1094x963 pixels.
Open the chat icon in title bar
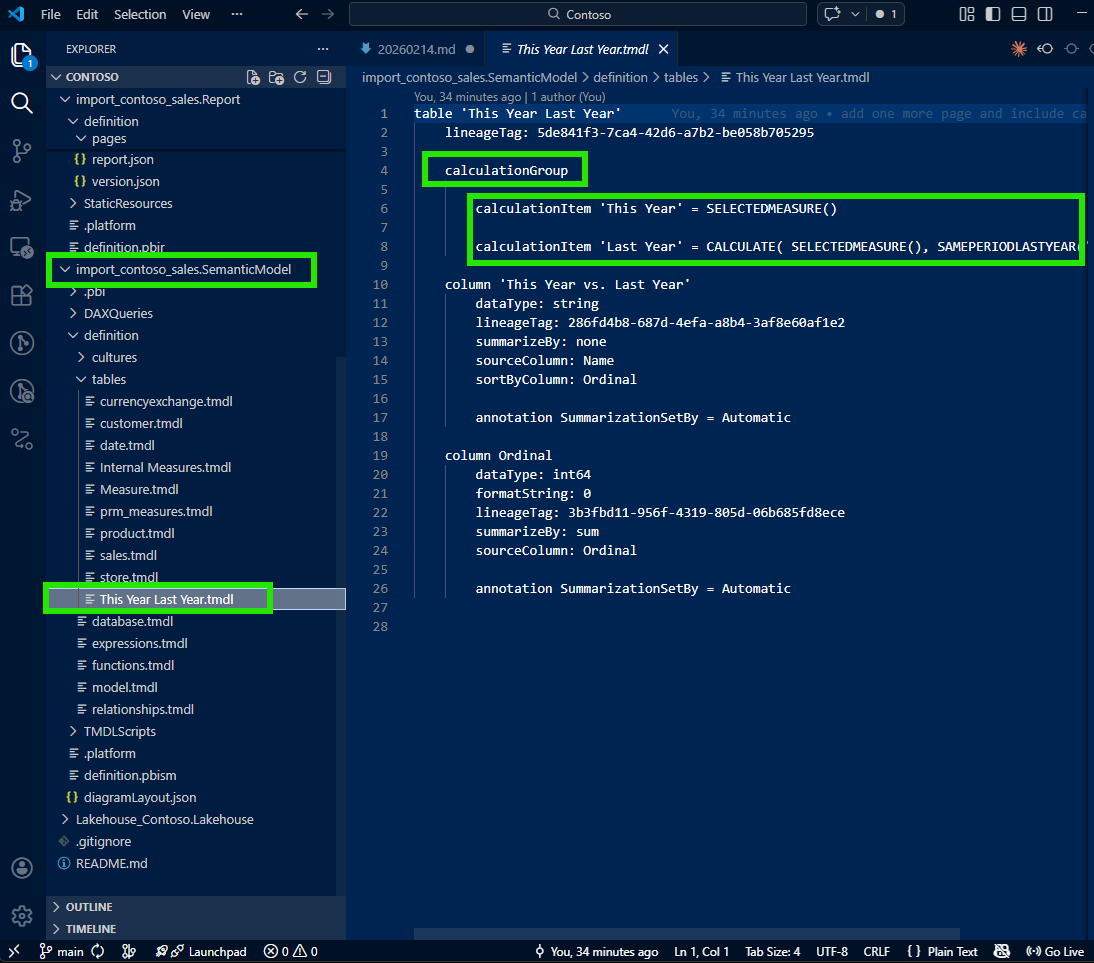click(x=832, y=14)
